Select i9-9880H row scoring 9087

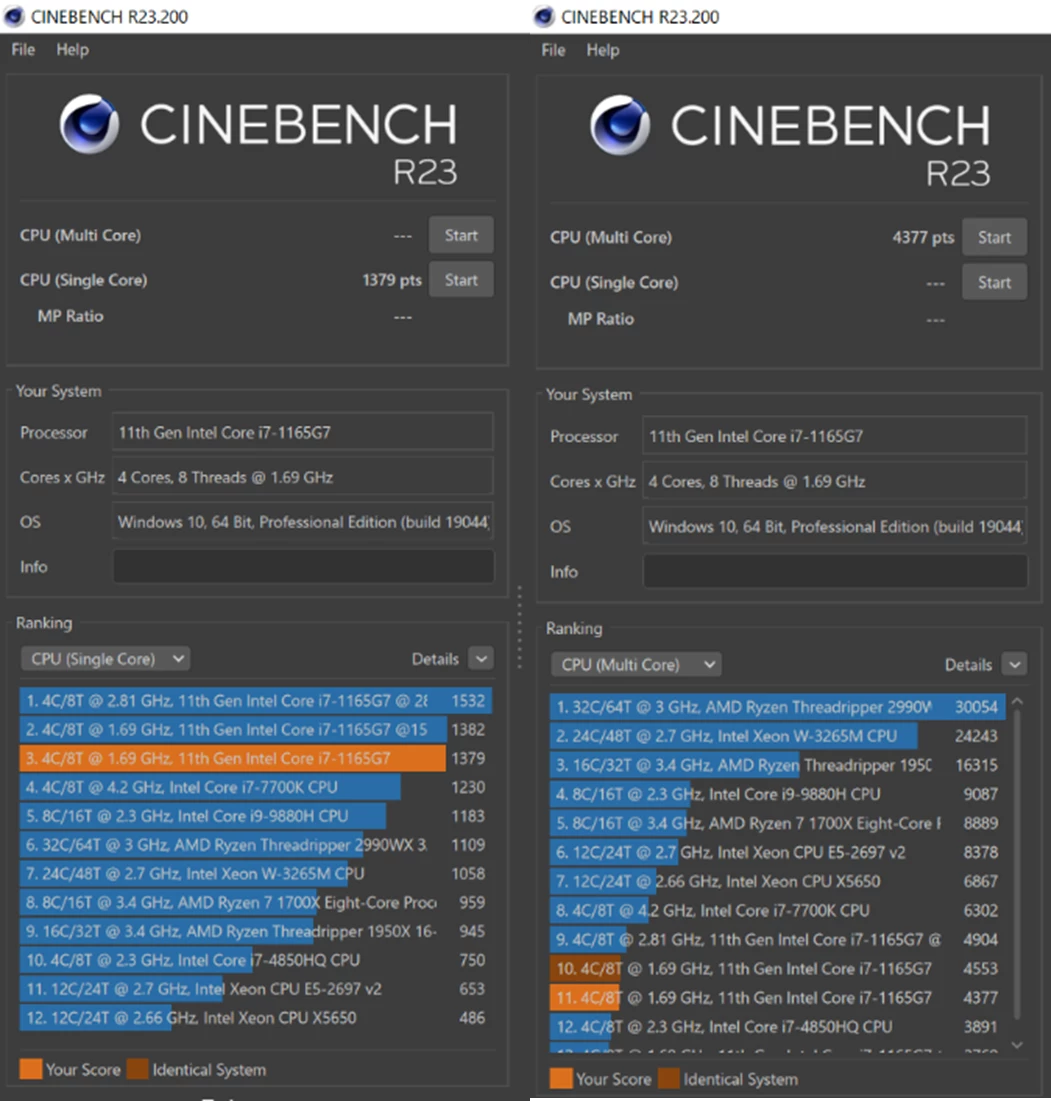778,794
